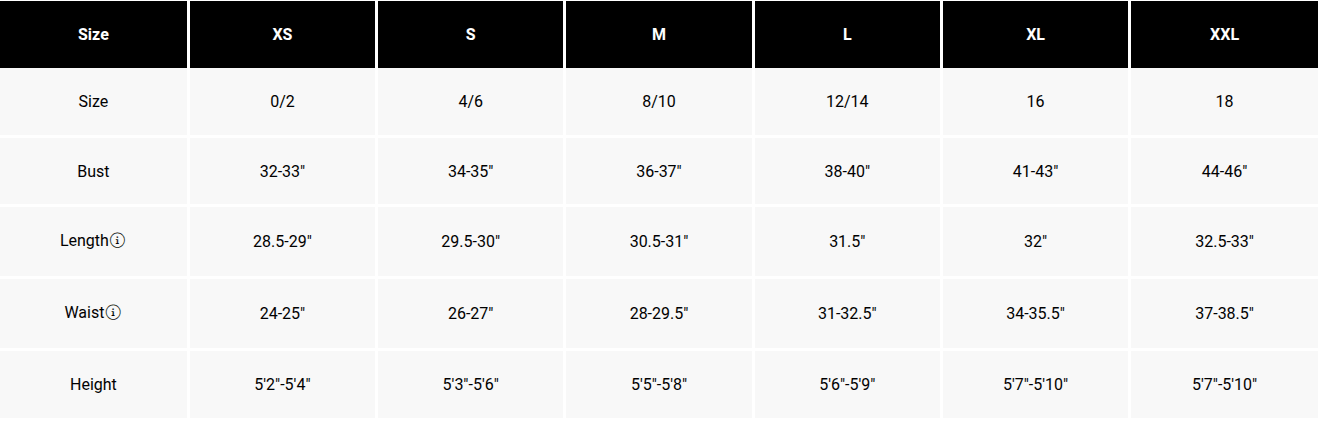Click the Height row label

point(93,384)
